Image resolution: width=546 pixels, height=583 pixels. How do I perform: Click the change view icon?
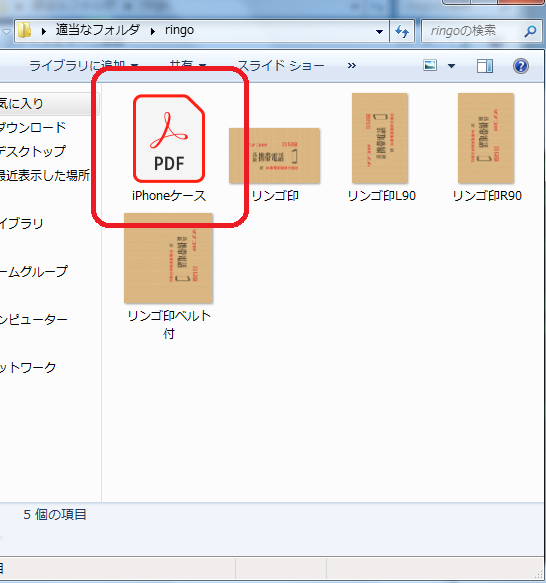(x=430, y=65)
